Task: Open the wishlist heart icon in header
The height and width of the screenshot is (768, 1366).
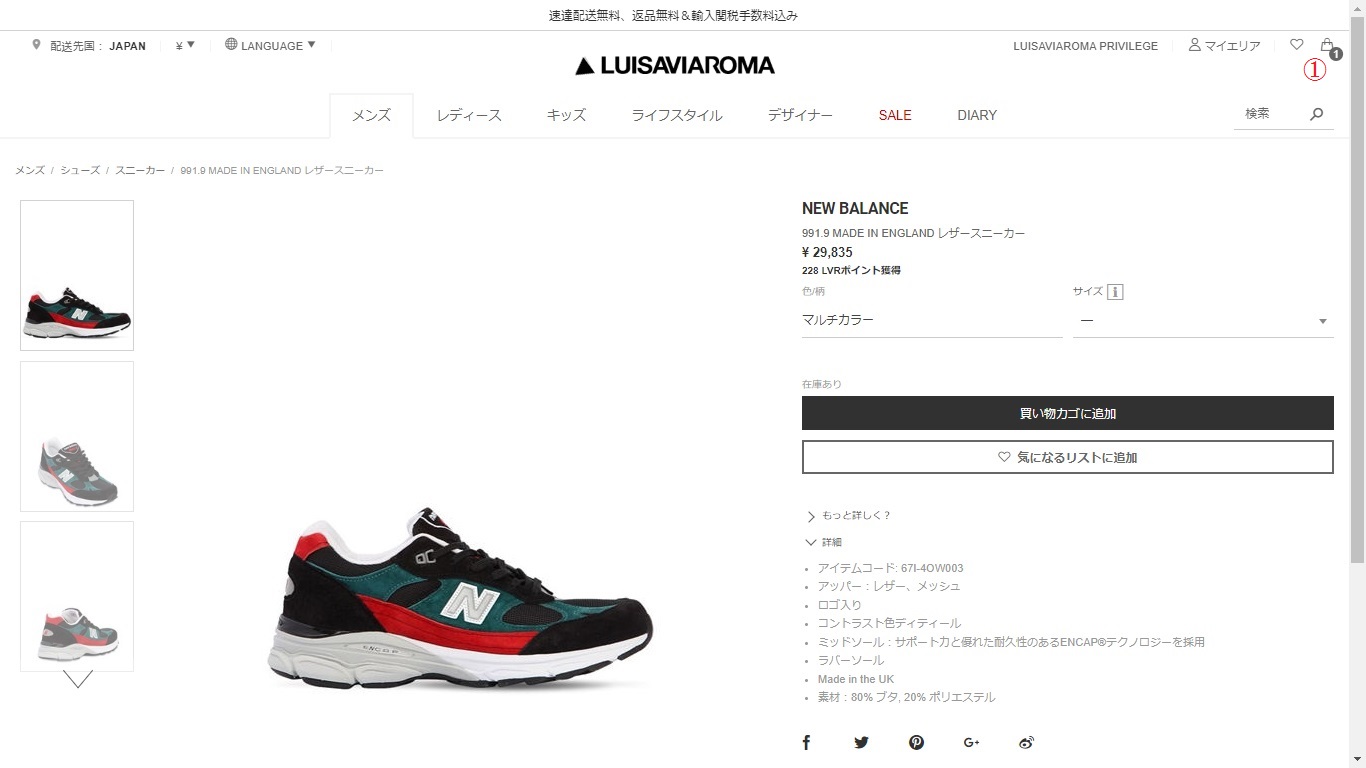Action: pyautogui.click(x=1297, y=45)
